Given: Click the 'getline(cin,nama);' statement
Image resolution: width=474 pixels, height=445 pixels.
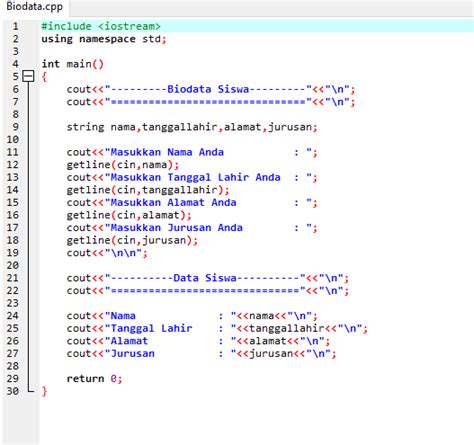Looking at the screenshot, I should tap(123, 165).
